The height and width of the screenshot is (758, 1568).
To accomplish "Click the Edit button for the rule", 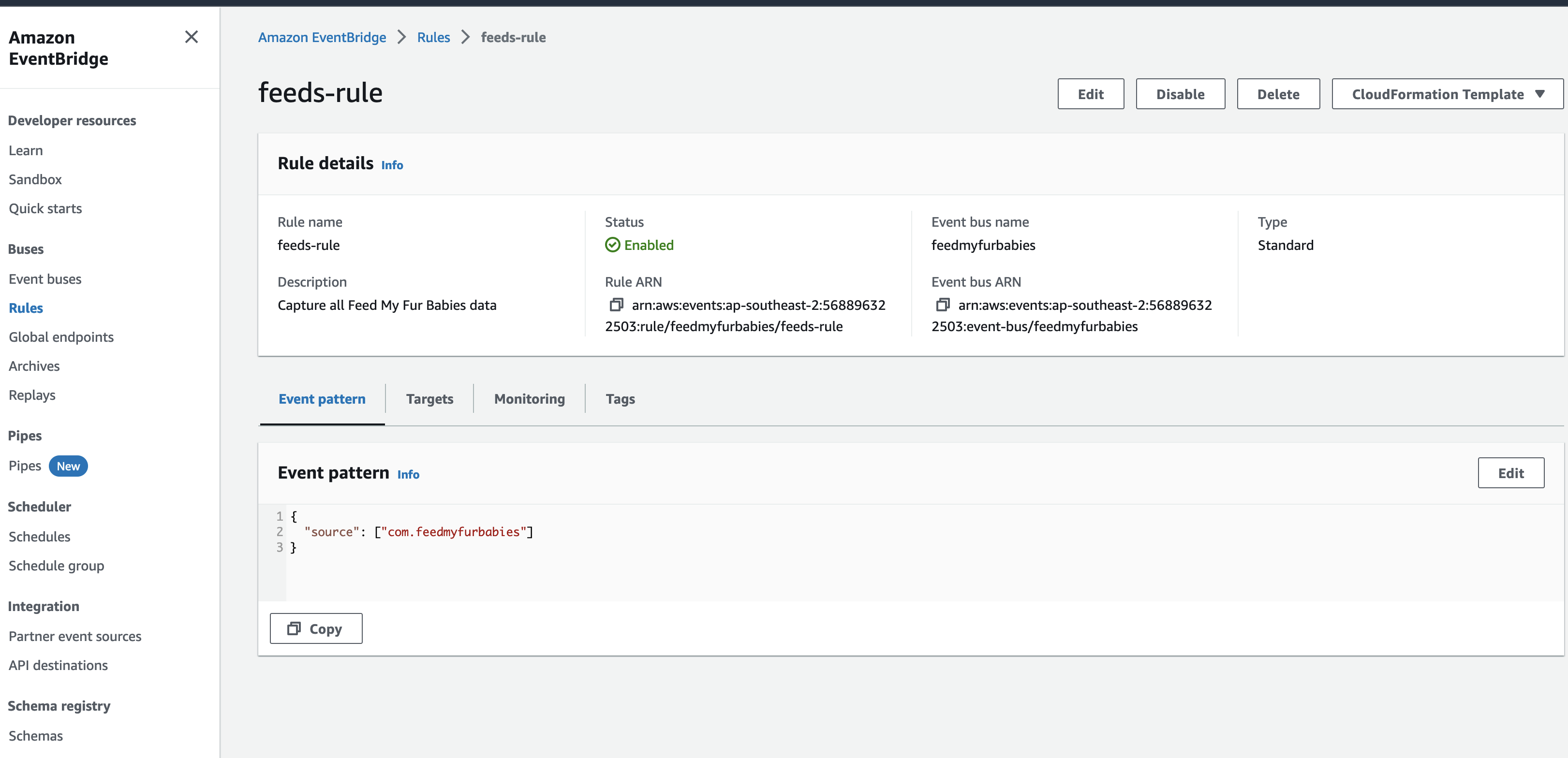I will [1090, 94].
